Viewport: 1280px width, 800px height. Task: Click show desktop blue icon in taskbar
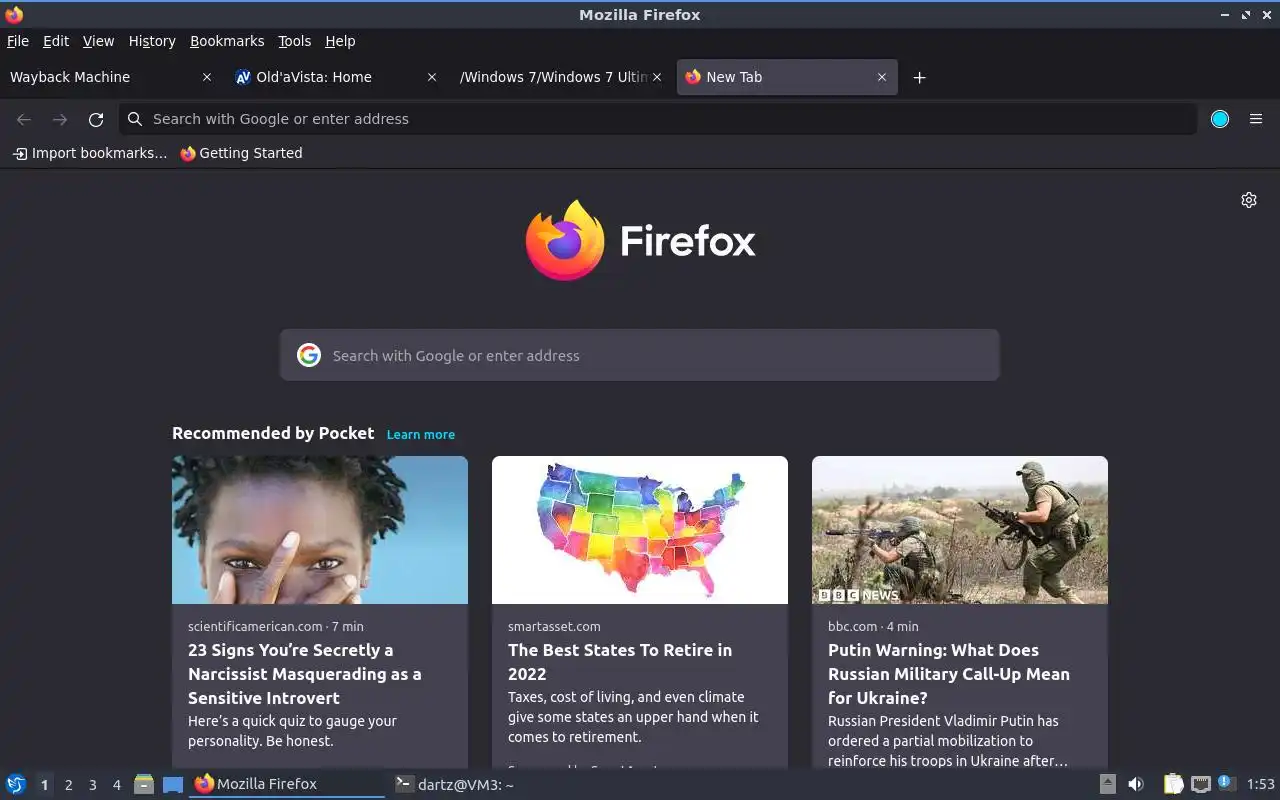point(173,785)
